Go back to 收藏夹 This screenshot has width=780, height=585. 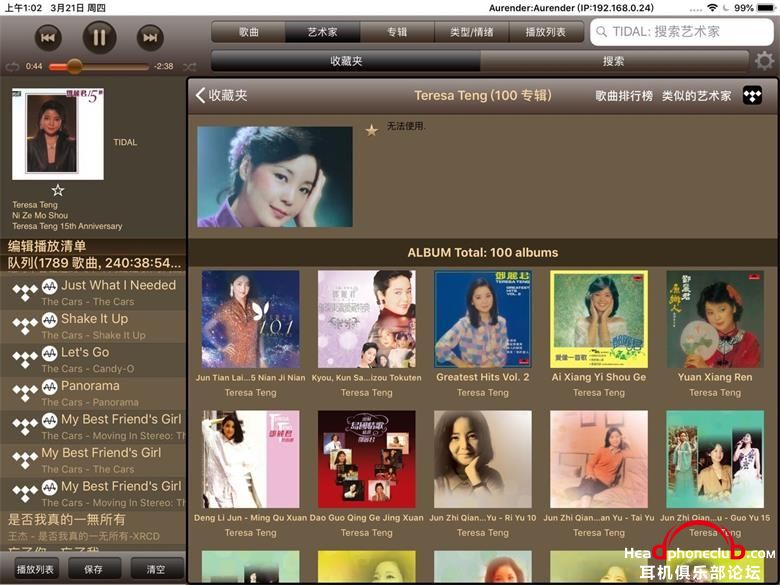pyautogui.click(x=221, y=95)
